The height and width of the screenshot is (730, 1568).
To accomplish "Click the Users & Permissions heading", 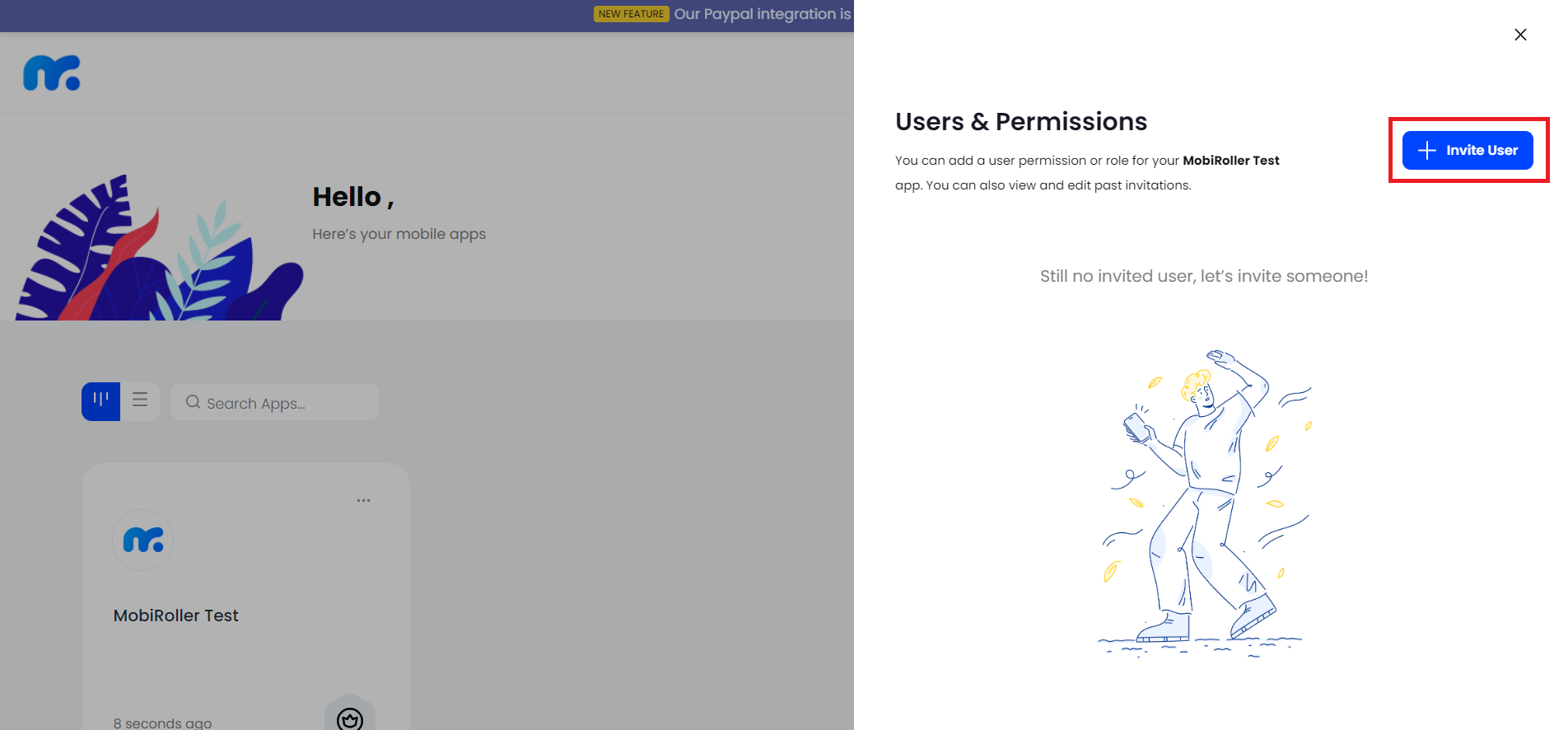I will (x=1021, y=122).
